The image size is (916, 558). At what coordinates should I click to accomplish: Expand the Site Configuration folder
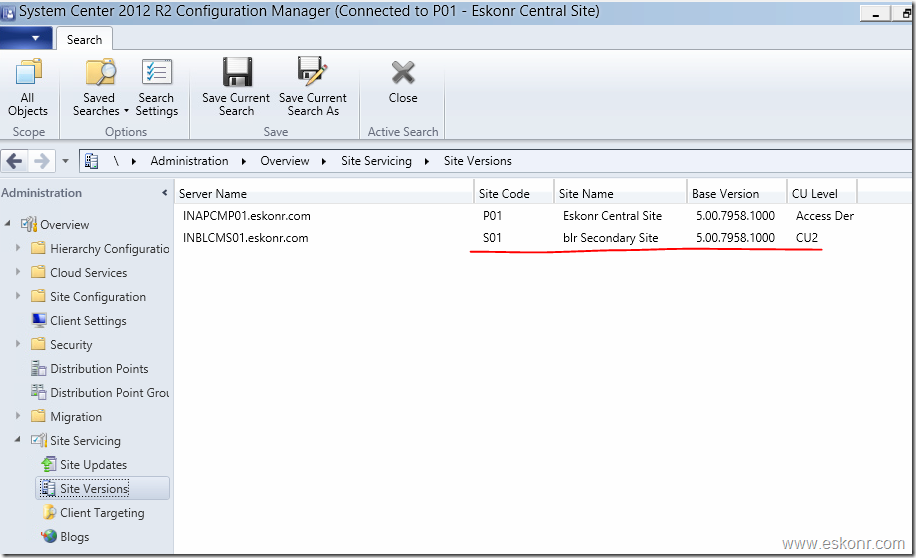click(18, 296)
